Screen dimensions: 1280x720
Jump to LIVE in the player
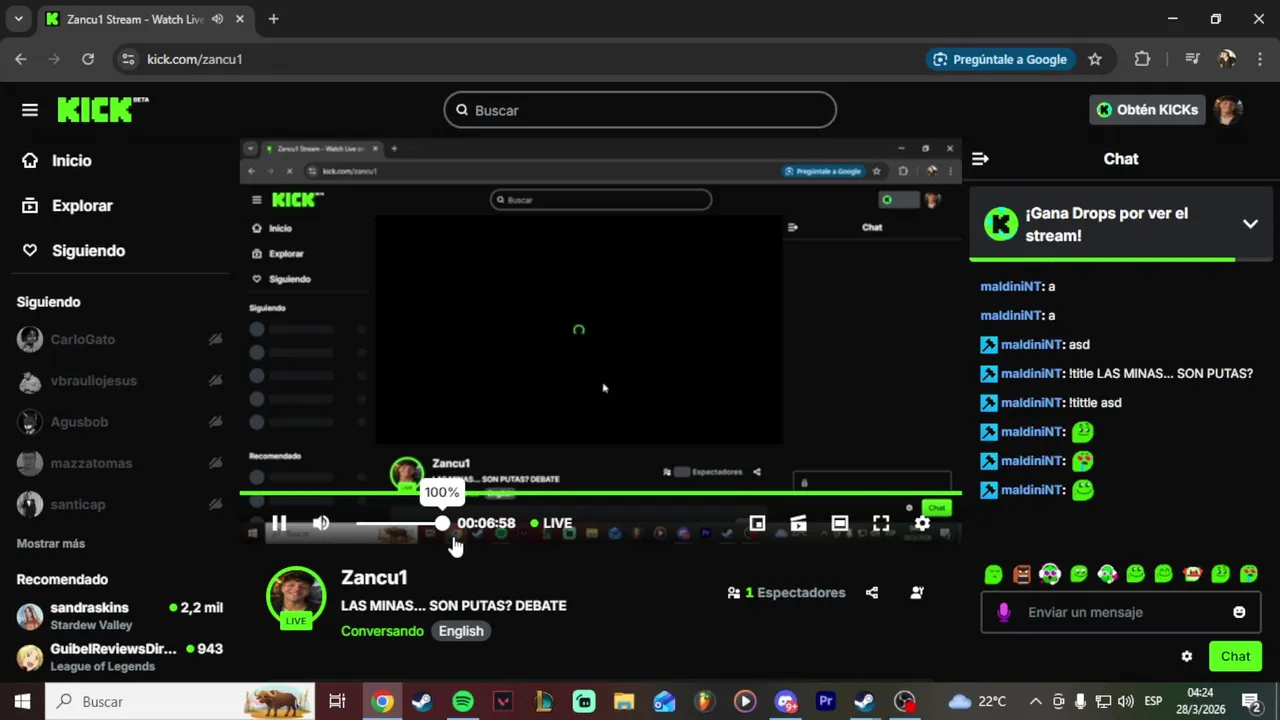pyautogui.click(x=551, y=523)
